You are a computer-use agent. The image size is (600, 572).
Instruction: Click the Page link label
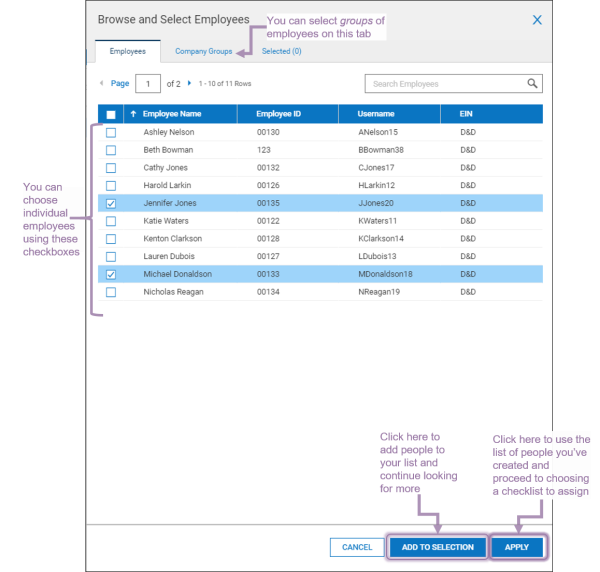pyautogui.click(x=120, y=83)
